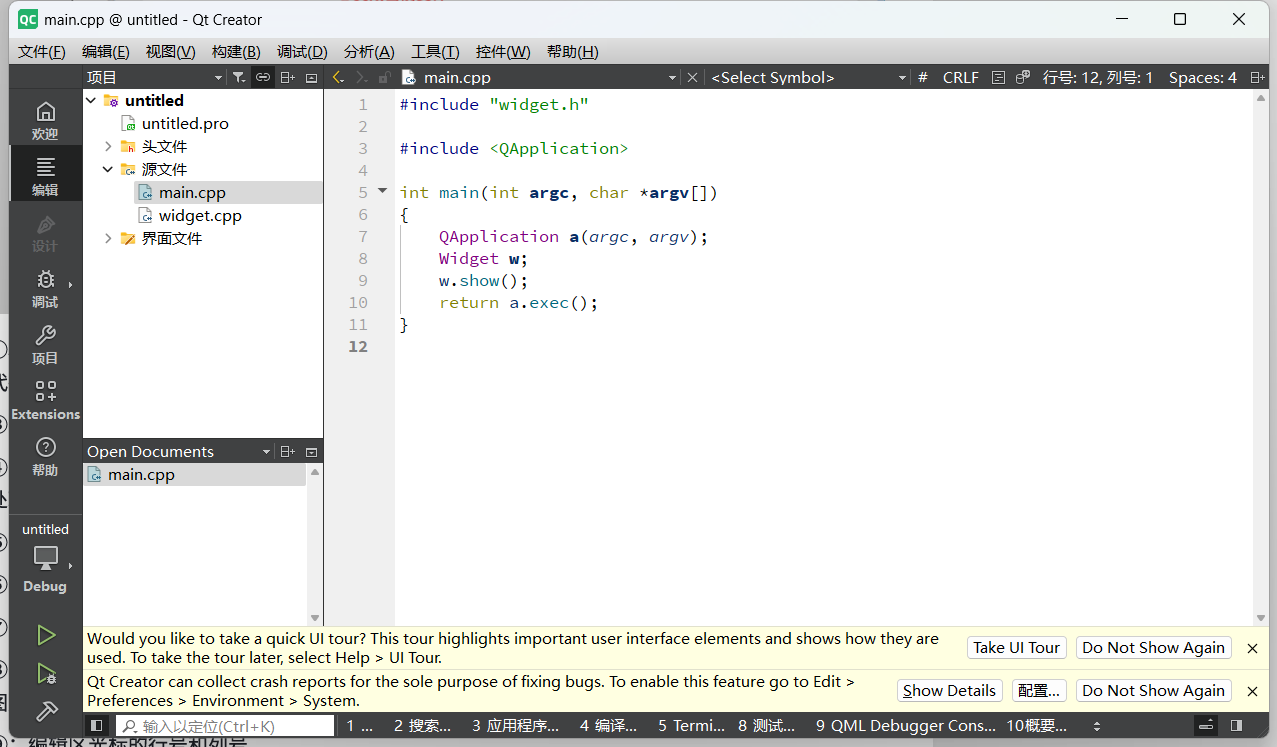
Task: Run the project with green play button
Action: (46, 635)
